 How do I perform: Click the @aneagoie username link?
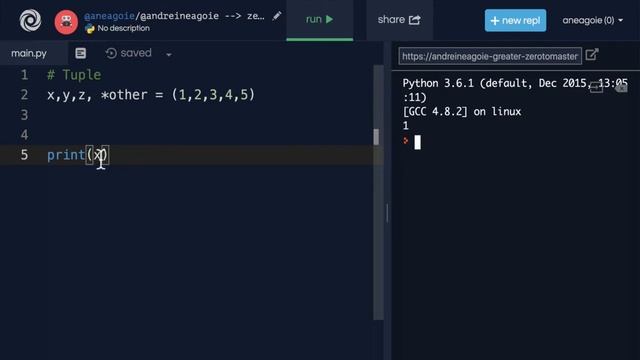point(109,16)
